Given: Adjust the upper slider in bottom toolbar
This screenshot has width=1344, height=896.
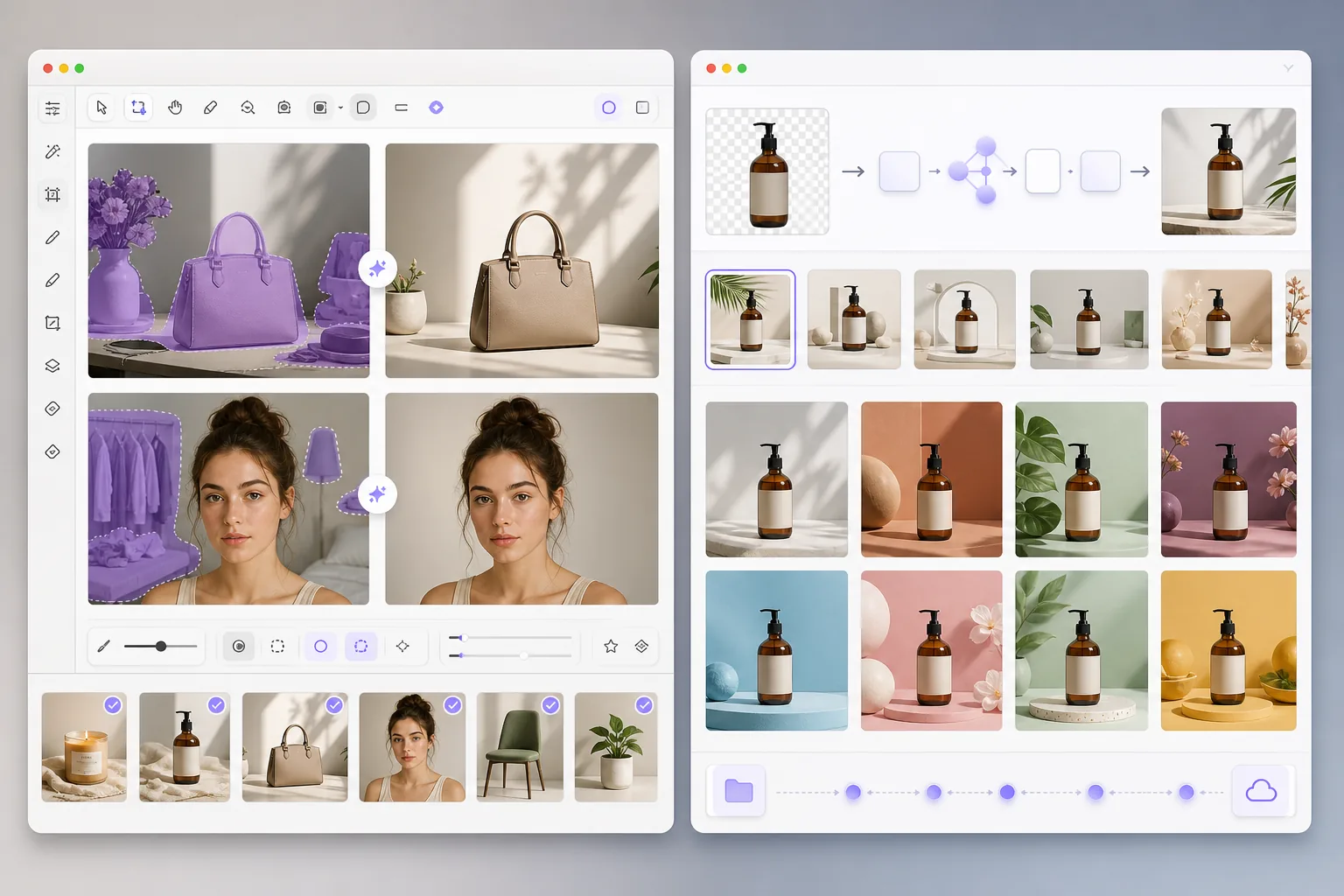Looking at the screenshot, I should tap(510, 638).
